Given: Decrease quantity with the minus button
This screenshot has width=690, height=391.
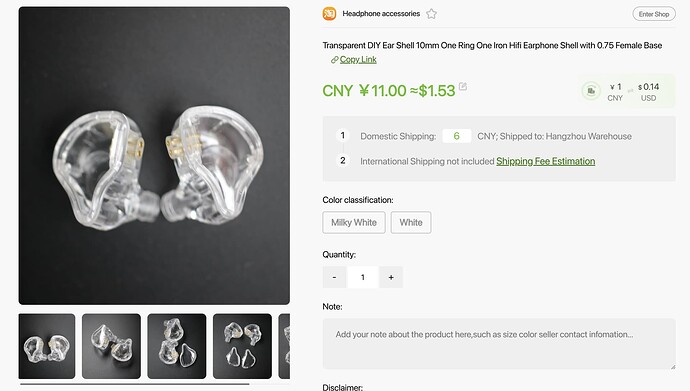Looking at the screenshot, I should pyautogui.click(x=334, y=277).
